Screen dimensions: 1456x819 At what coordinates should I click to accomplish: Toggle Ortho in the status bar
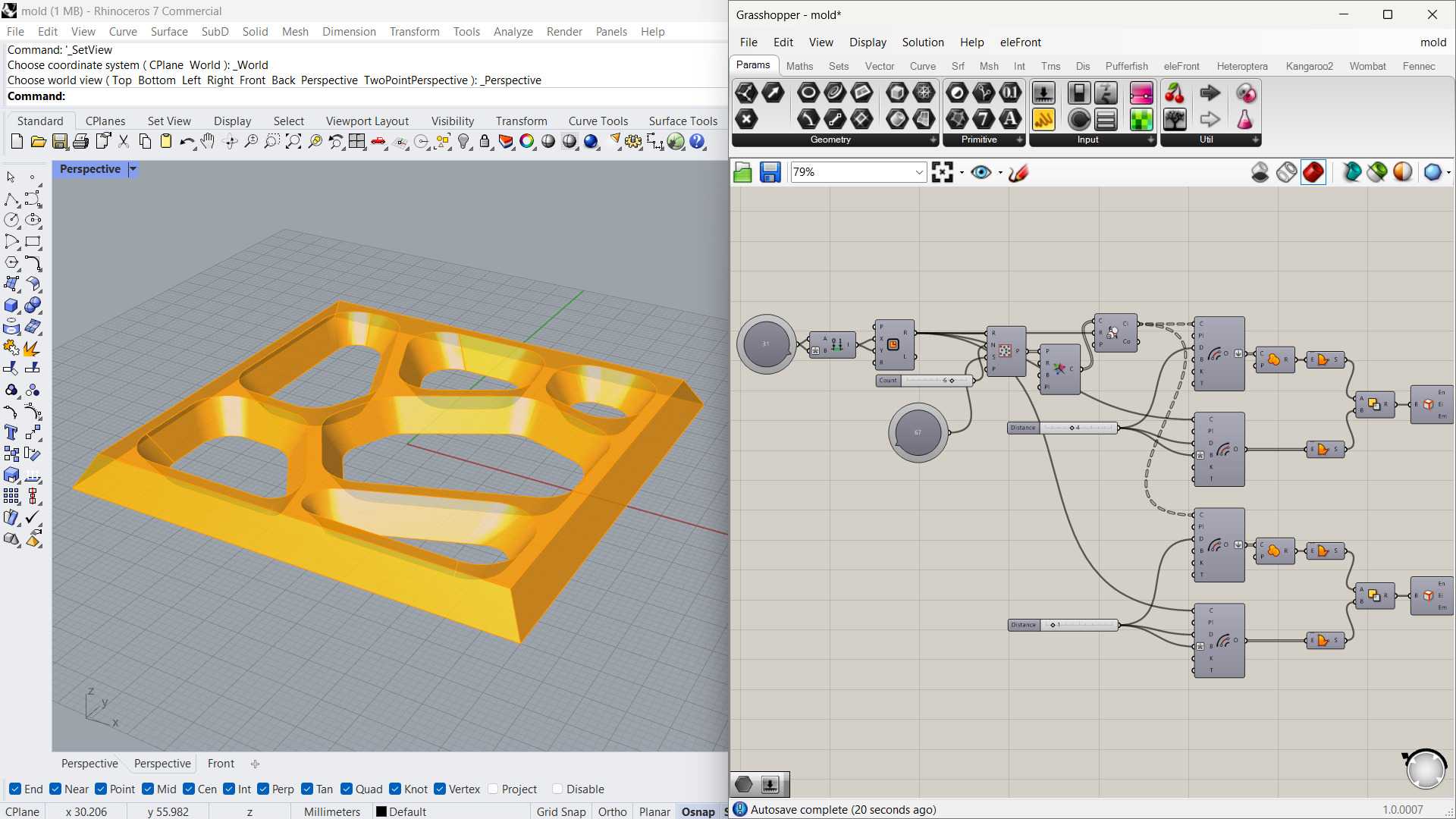(x=612, y=811)
